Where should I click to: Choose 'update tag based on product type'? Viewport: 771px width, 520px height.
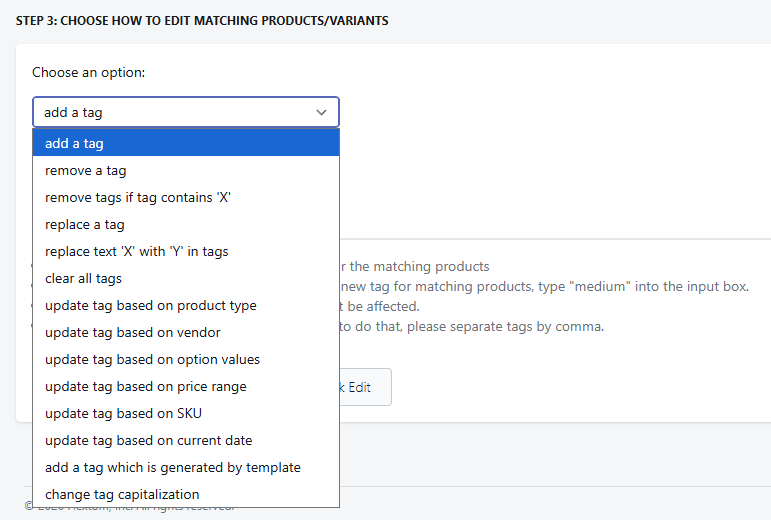tap(186, 306)
